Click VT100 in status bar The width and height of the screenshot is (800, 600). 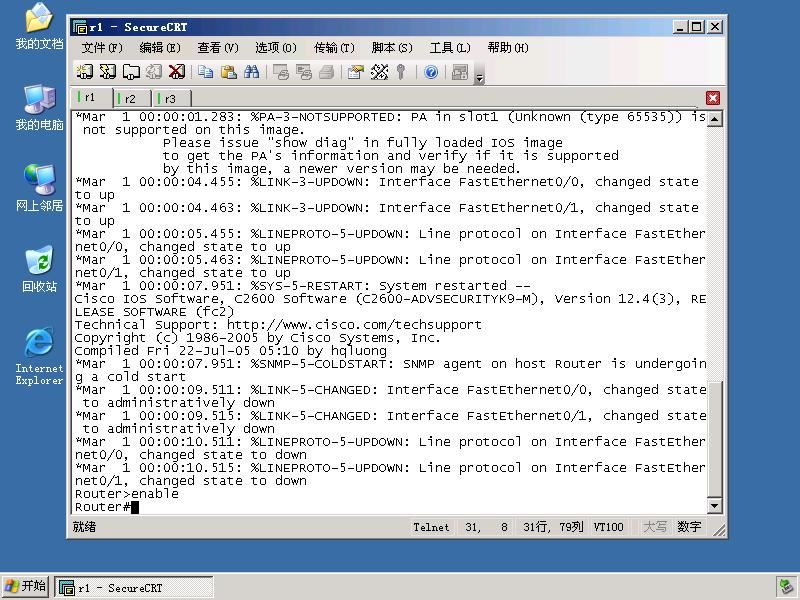[608, 527]
